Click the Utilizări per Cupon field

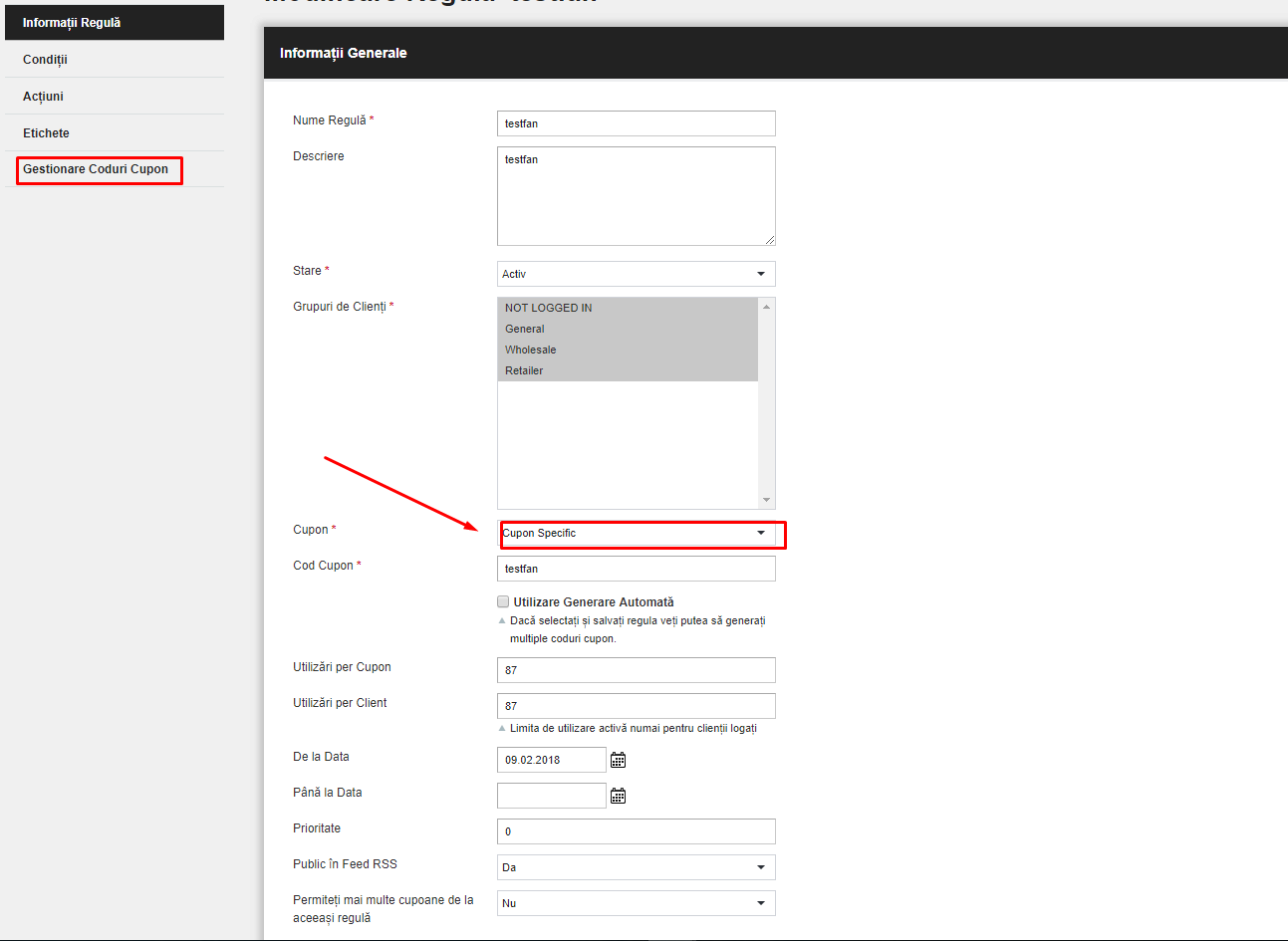[x=636, y=670]
